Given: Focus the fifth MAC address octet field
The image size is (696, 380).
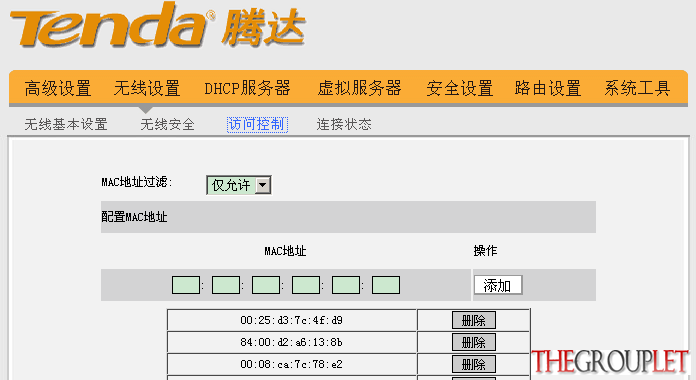Looking at the screenshot, I should tap(346, 285).
